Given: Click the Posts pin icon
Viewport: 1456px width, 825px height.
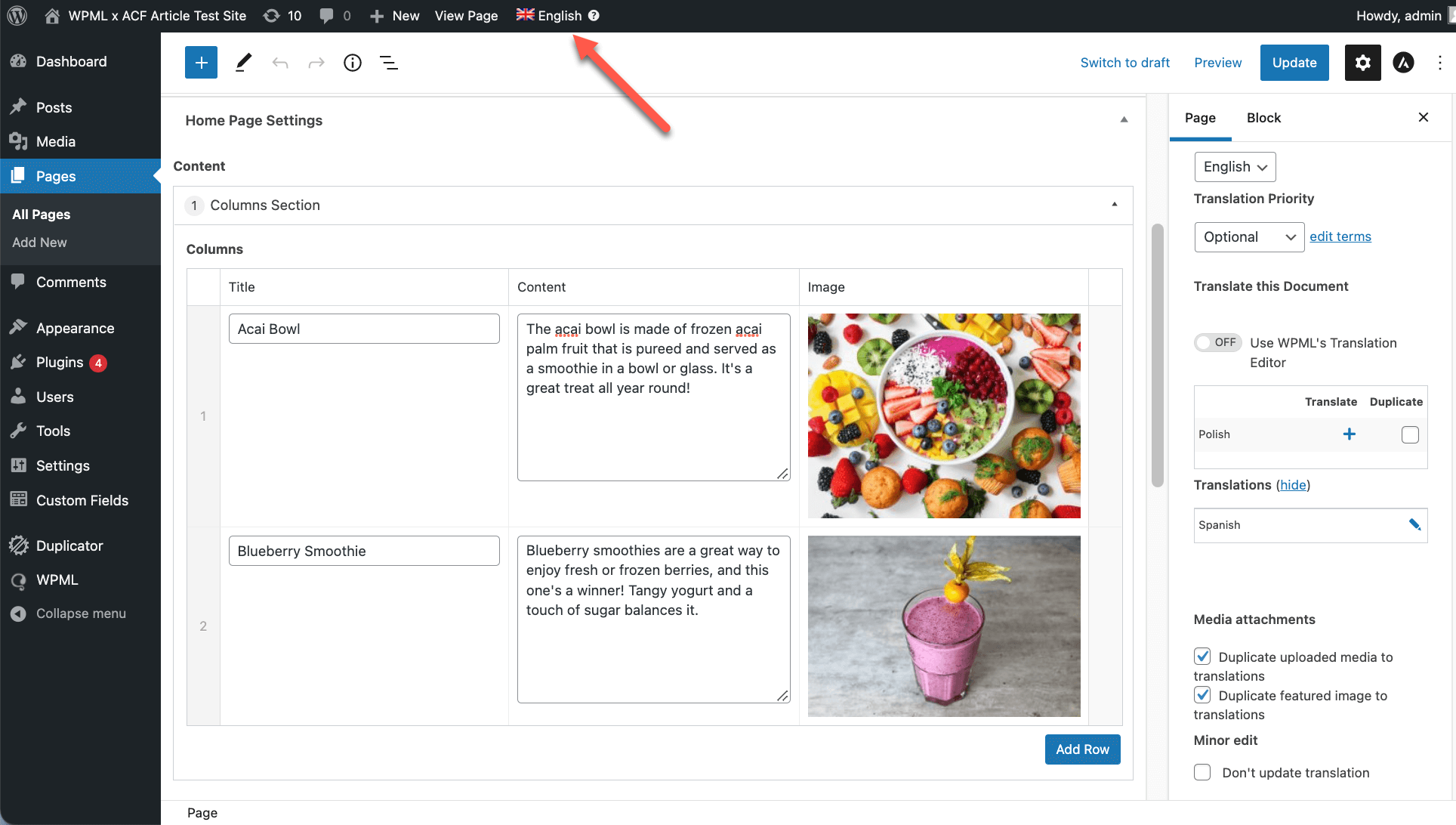Looking at the screenshot, I should tap(18, 107).
